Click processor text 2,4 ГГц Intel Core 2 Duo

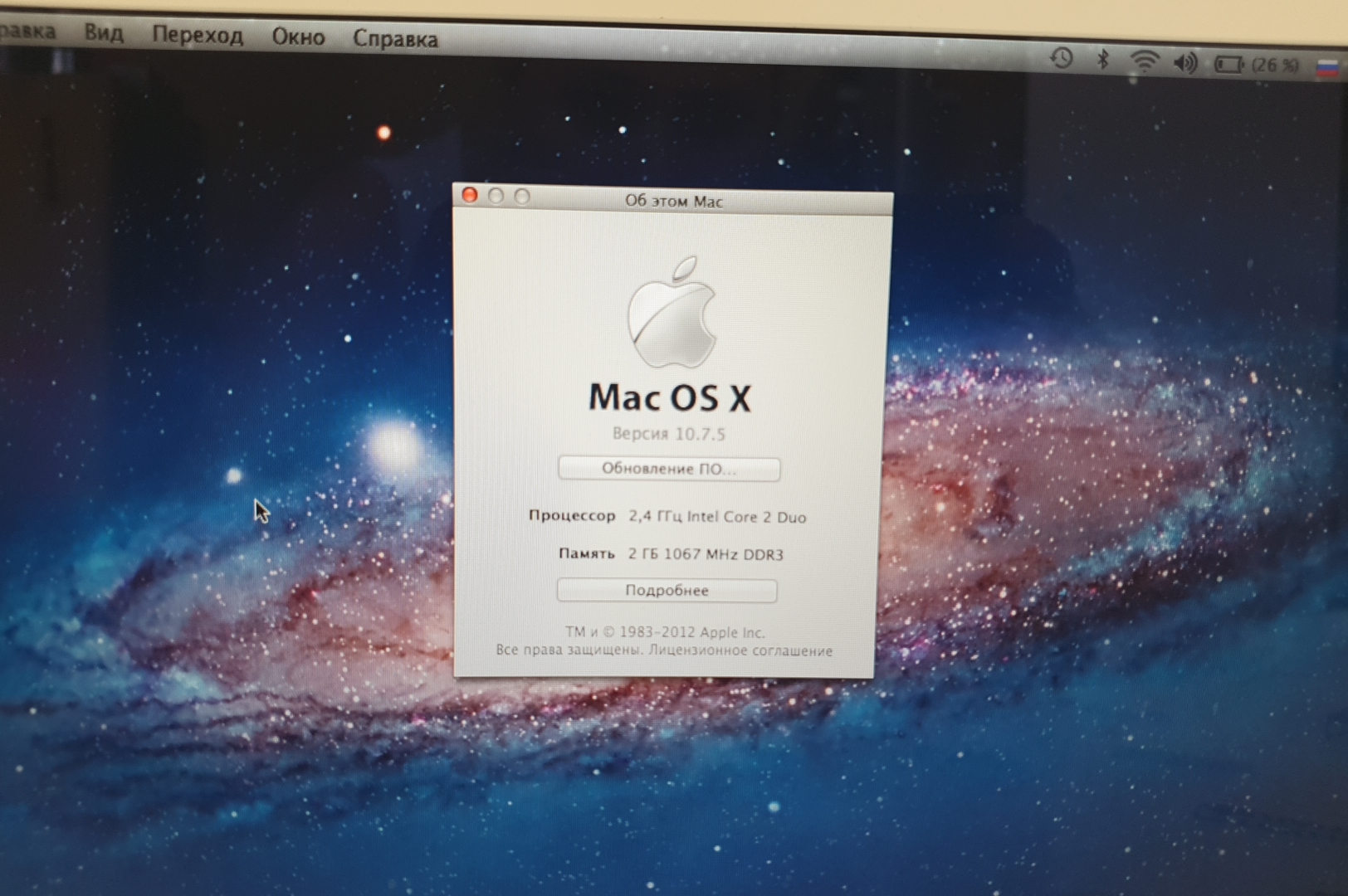tap(717, 516)
